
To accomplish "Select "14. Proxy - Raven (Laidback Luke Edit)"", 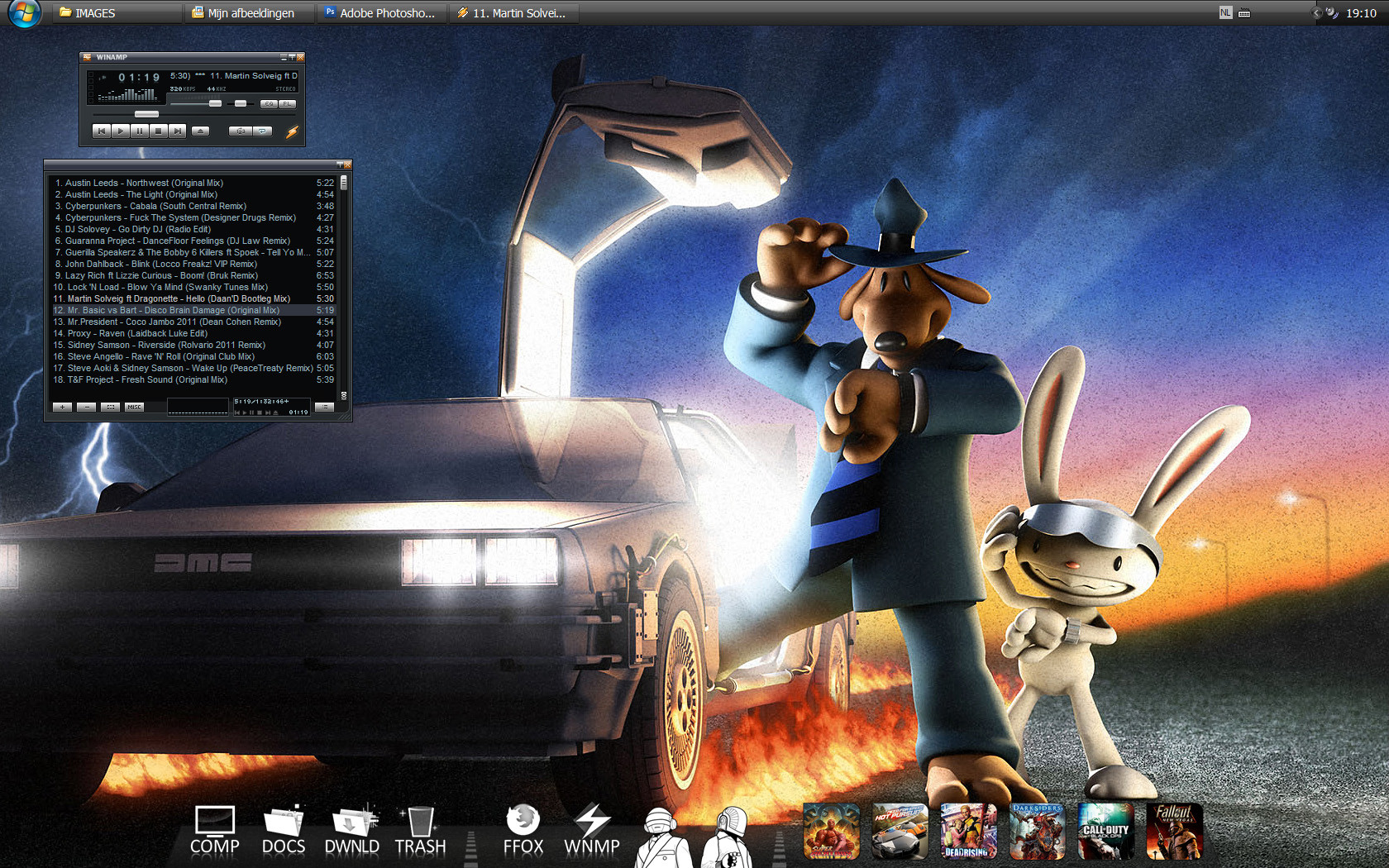I will click(194, 333).
